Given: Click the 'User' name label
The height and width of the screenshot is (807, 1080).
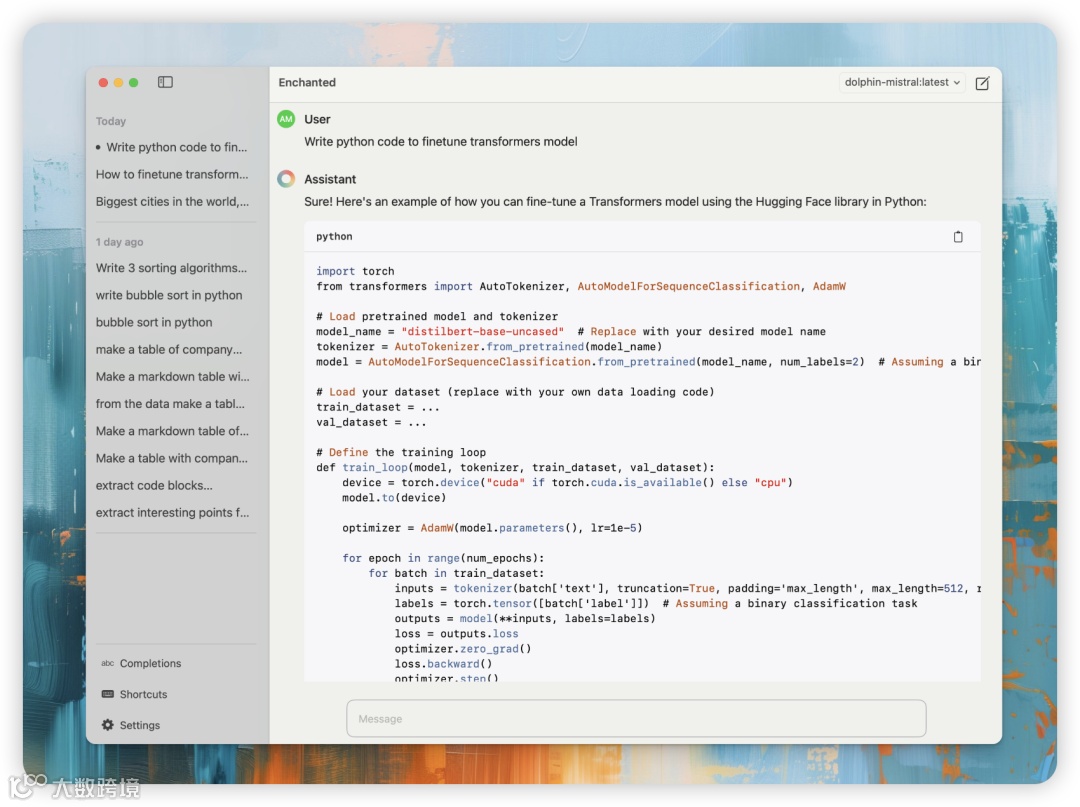Looking at the screenshot, I should (x=318, y=119).
